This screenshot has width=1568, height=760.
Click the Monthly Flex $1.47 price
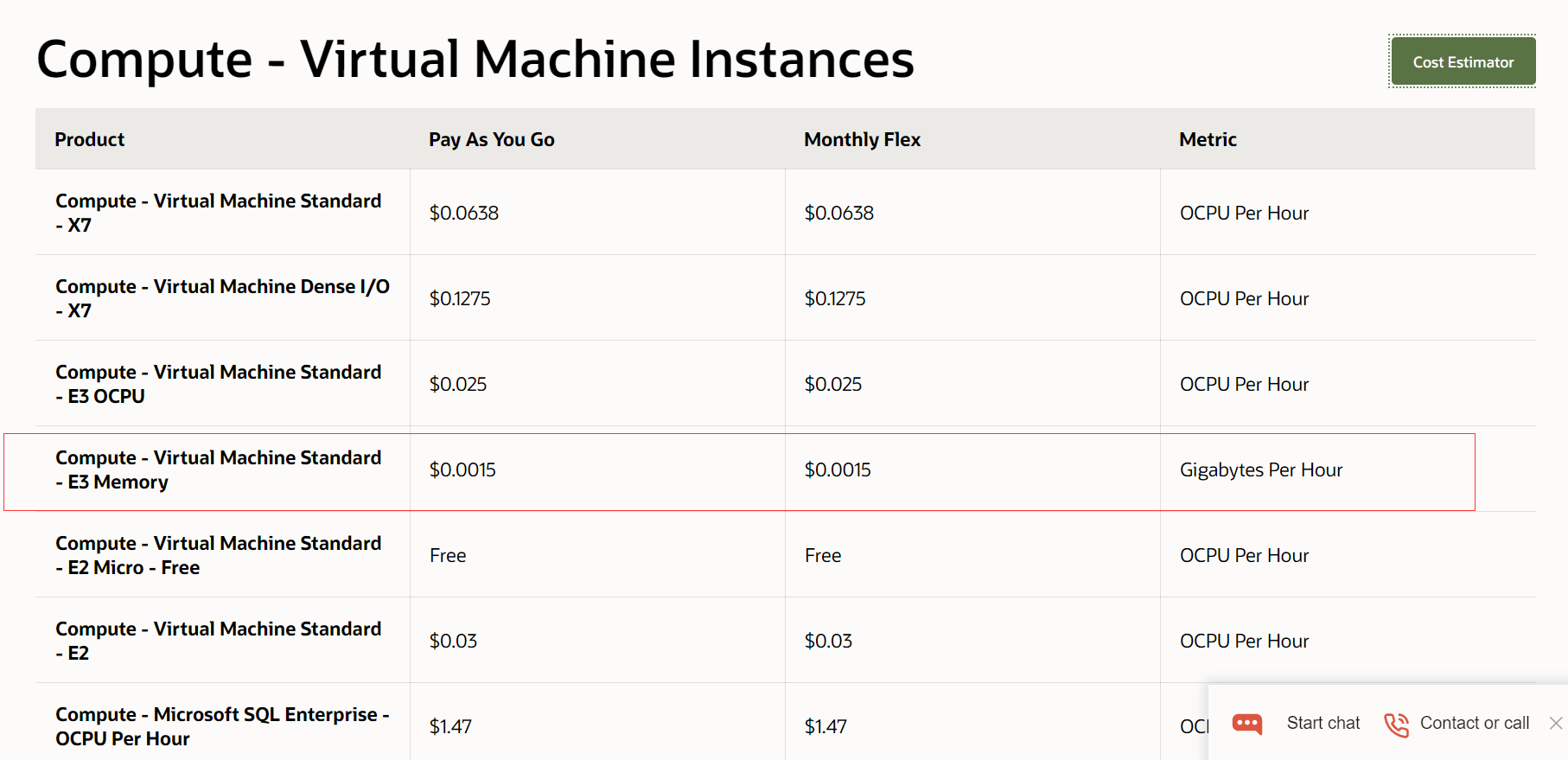coord(825,726)
